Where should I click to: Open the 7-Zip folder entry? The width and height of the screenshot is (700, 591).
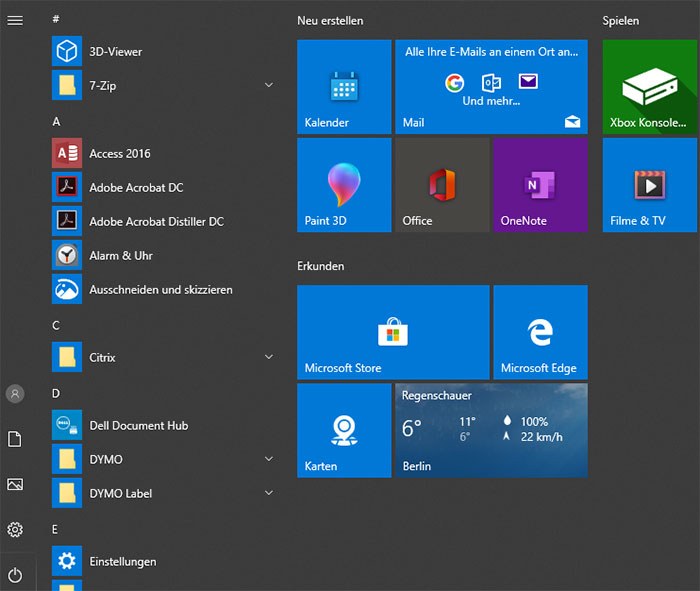click(163, 85)
